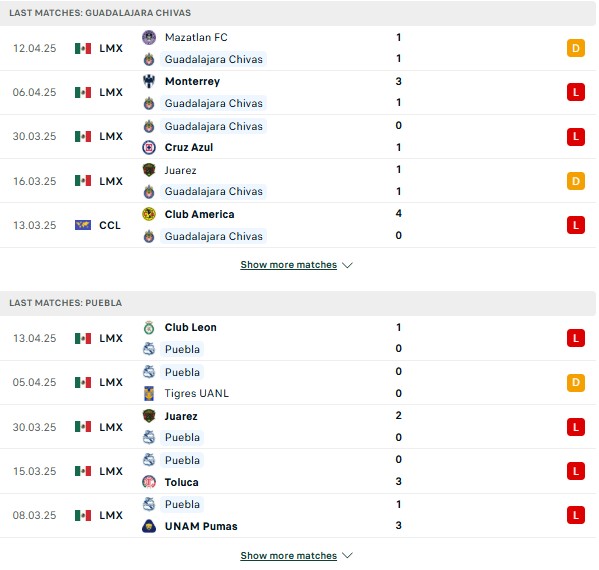
Task: Click the Mazatlan FC team crest
Action: tap(149, 37)
